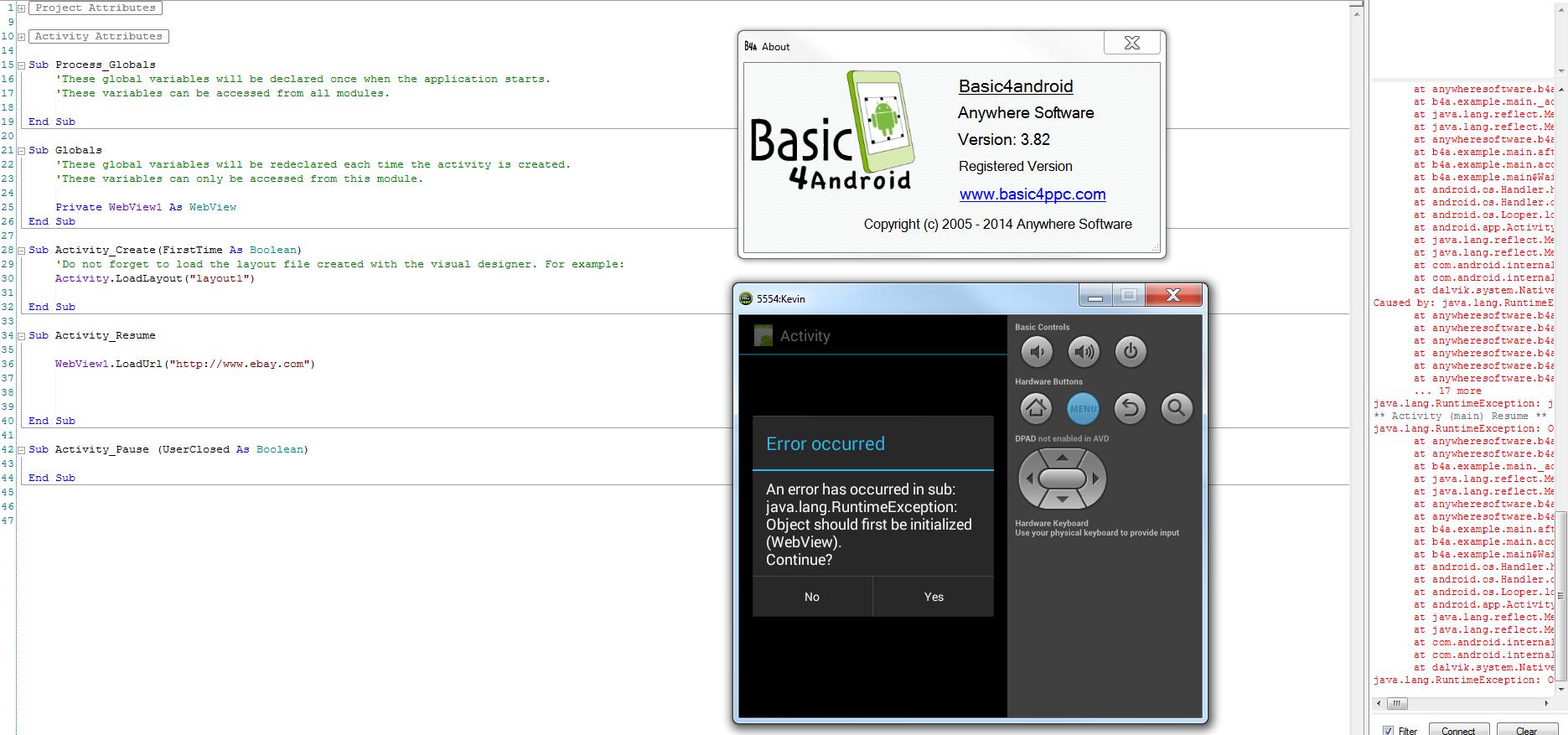The height and width of the screenshot is (735, 1568).
Task: Click the 'Private WebView1 As WebView' code line
Action: coord(146,207)
